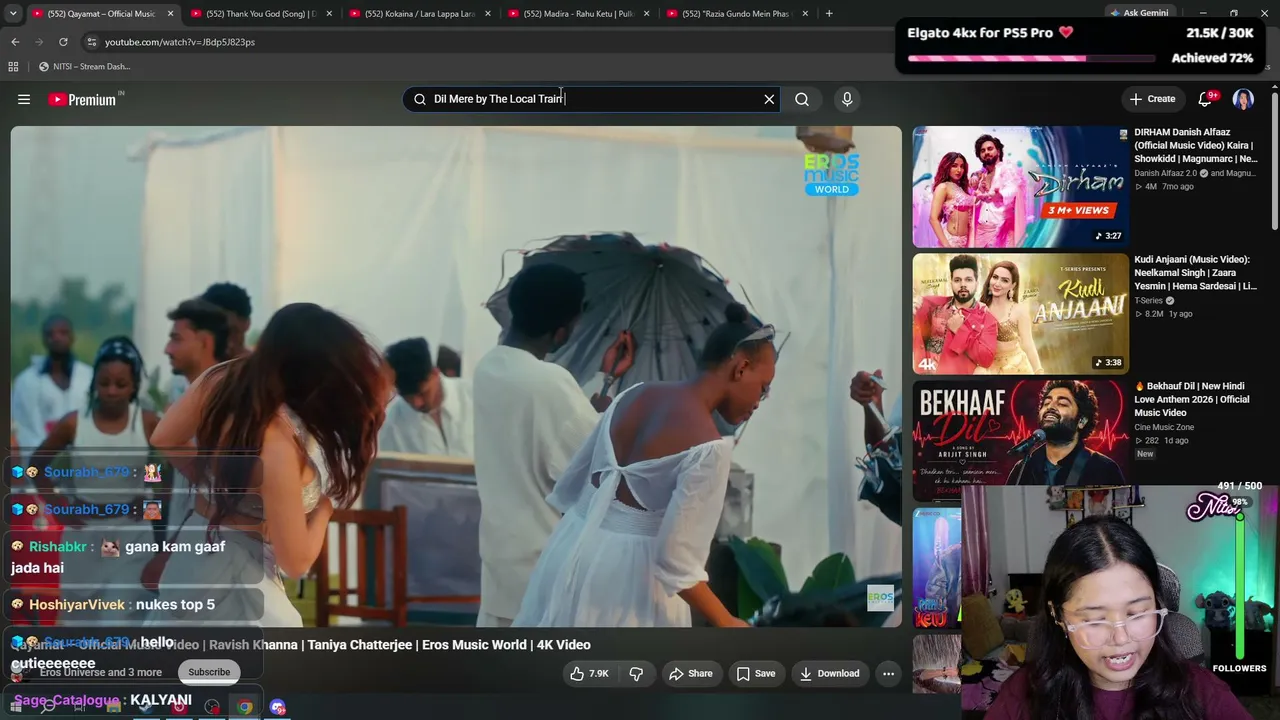Image resolution: width=1280 pixels, height=720 pixels.
Task: Save the video to a playlist
Action: [756, 674]
